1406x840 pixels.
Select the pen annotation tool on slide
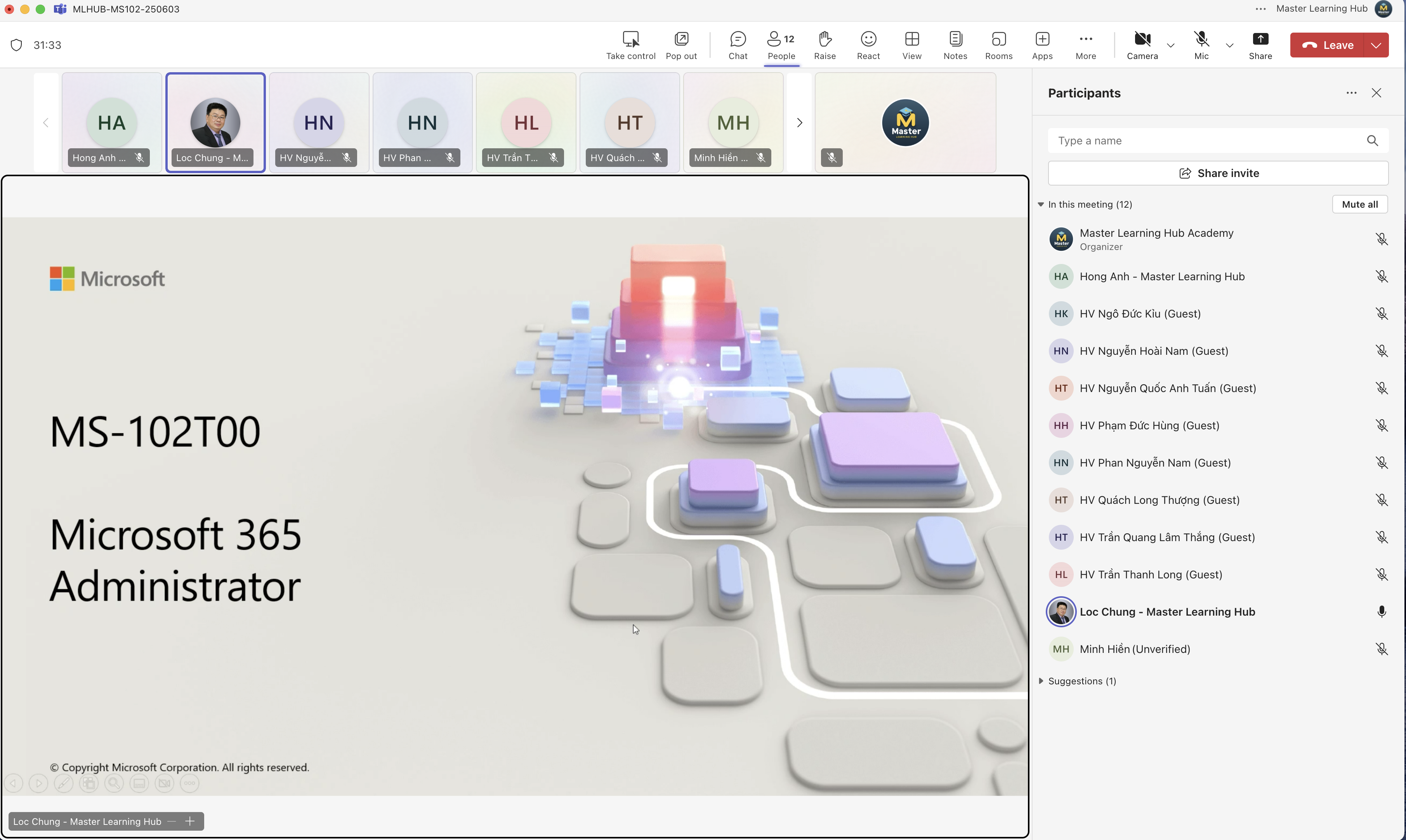[63, 783]
